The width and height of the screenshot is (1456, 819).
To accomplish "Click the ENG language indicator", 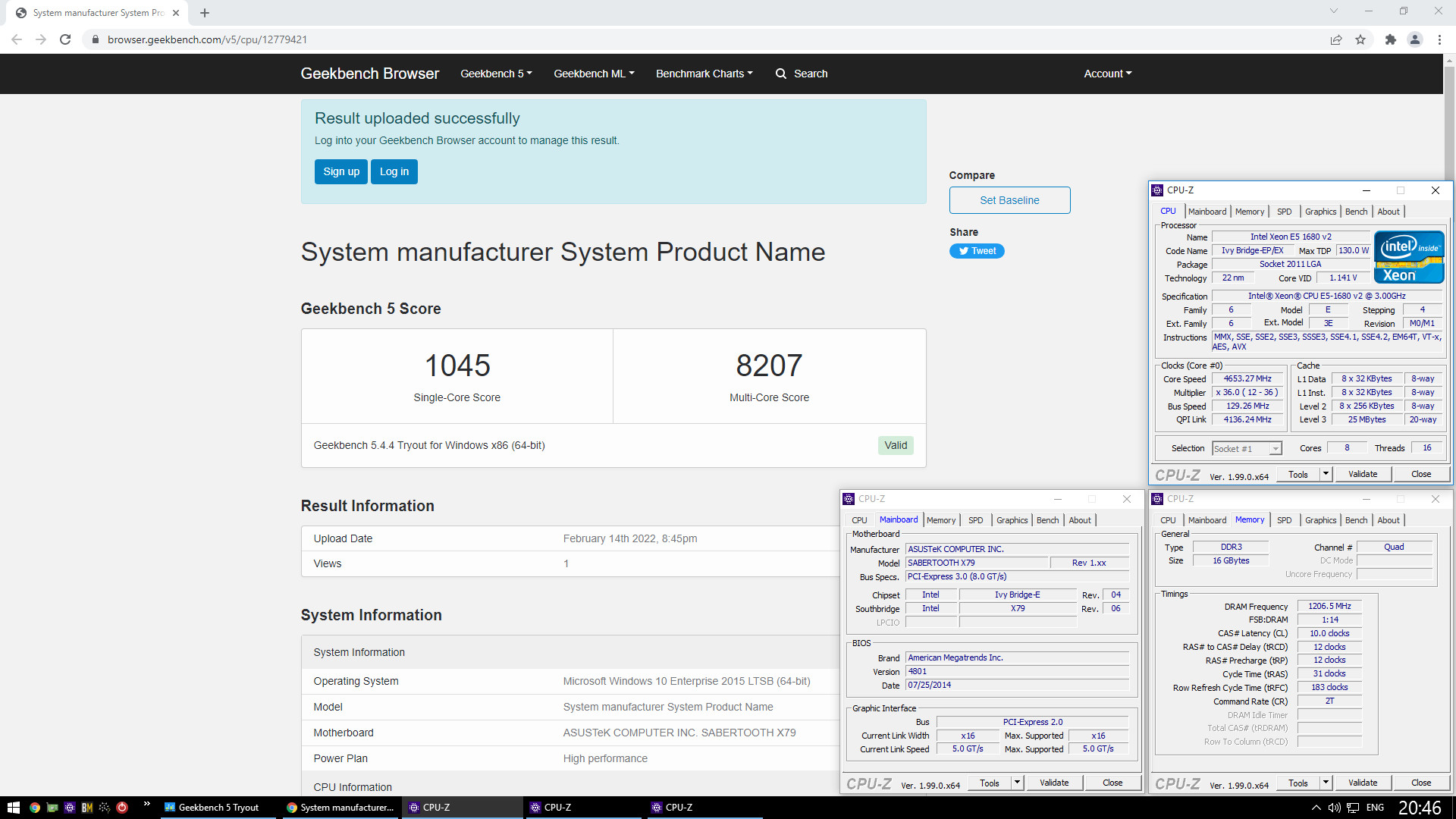I will 1375,808.
